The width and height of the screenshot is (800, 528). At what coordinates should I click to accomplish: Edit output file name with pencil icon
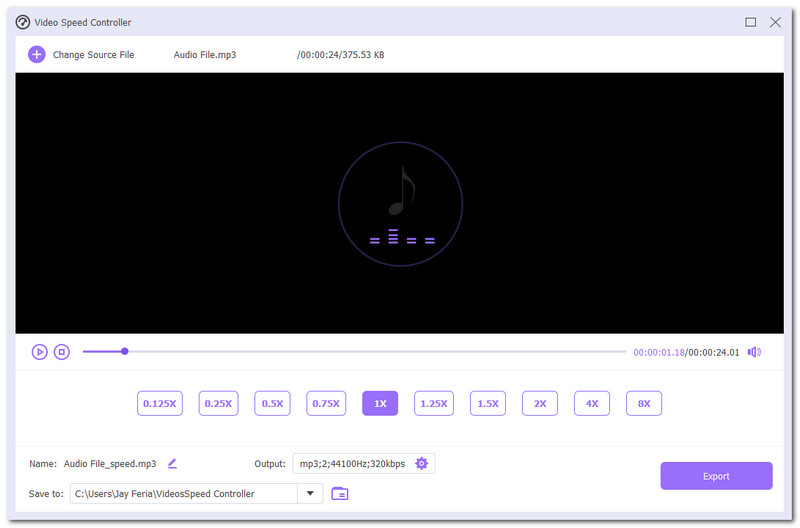[x=172, y=463]
